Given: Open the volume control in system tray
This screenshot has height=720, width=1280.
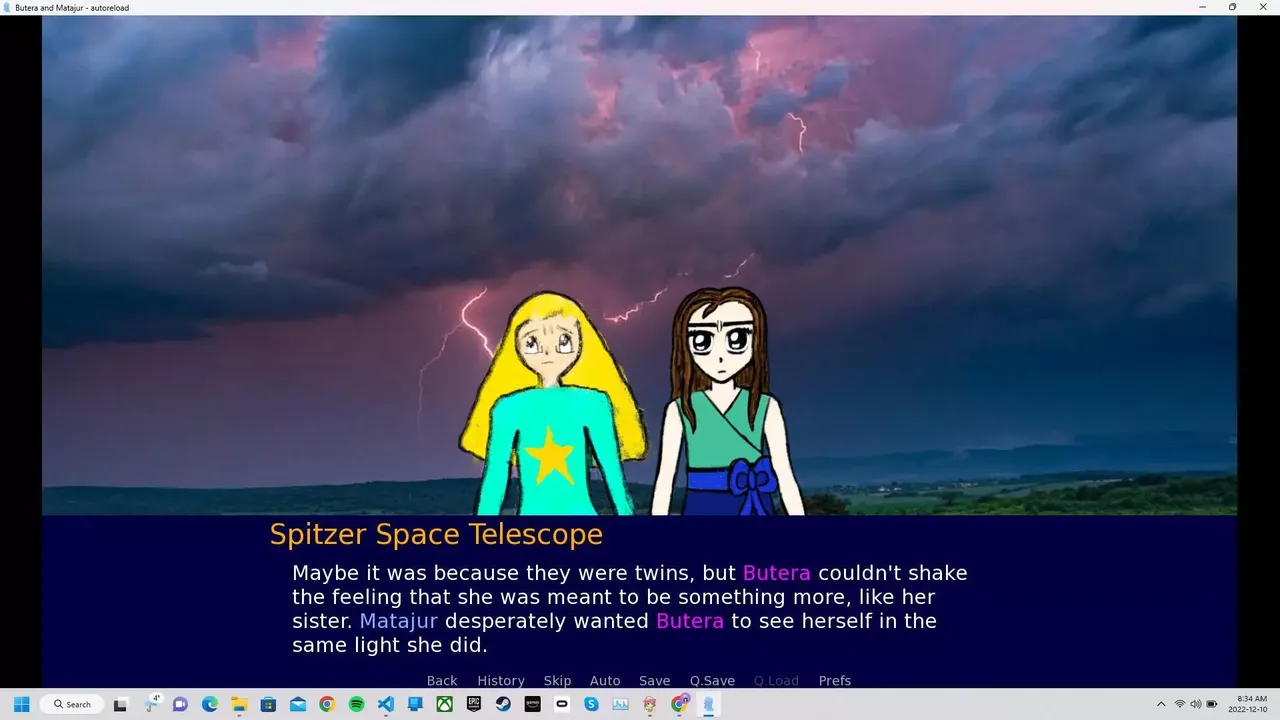Looking at the screenshot, I should click(1196, 704).
